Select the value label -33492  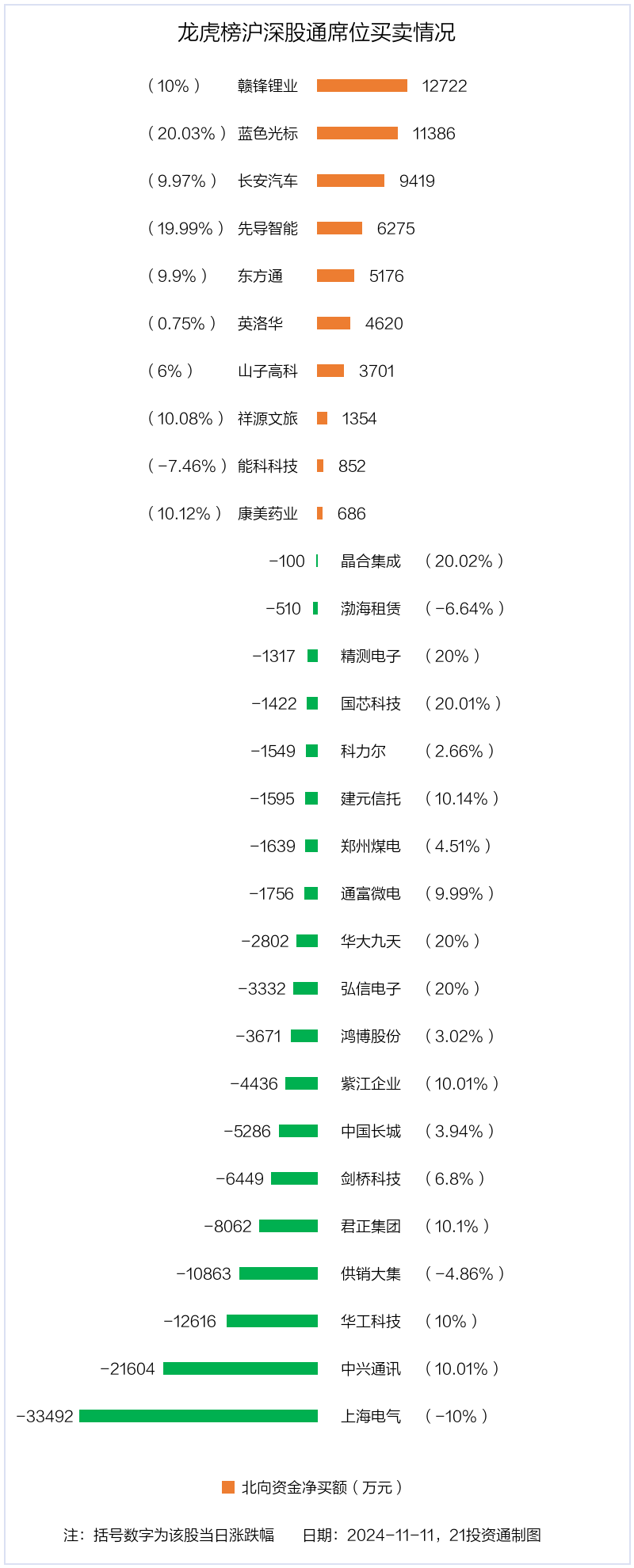[x=45, y=1416]
